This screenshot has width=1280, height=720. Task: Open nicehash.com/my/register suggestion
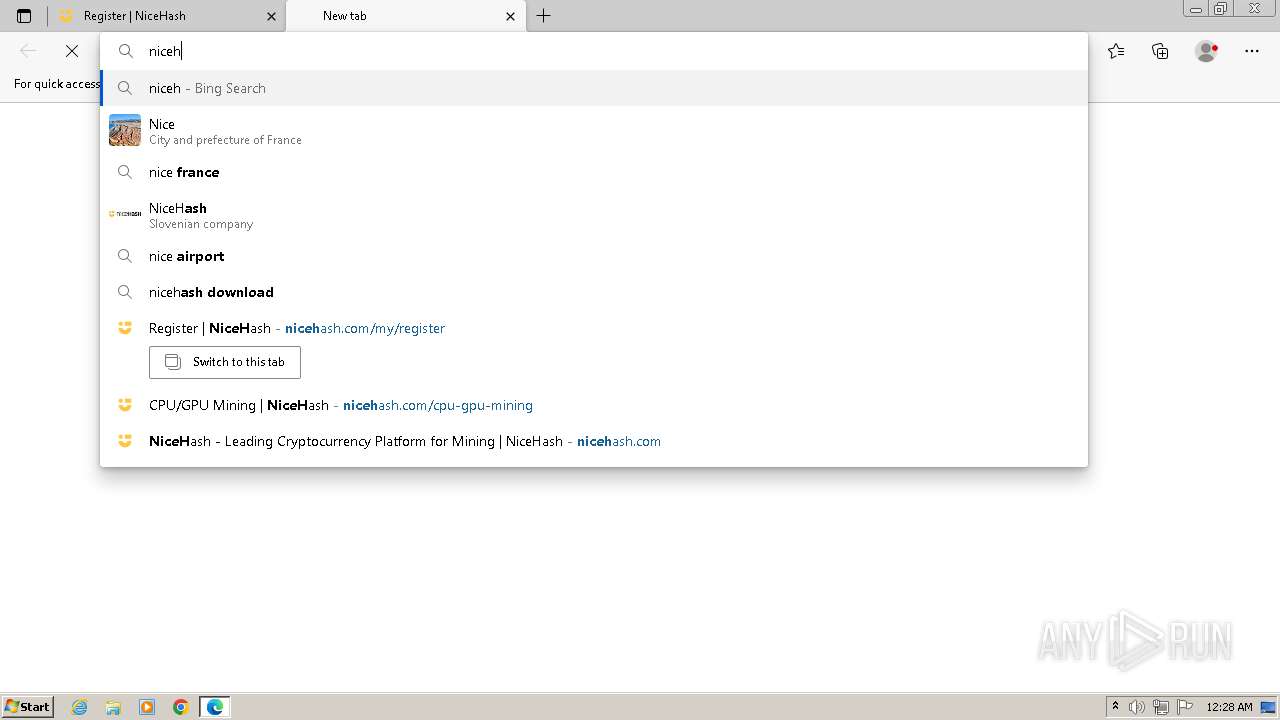tap(594, 328)
